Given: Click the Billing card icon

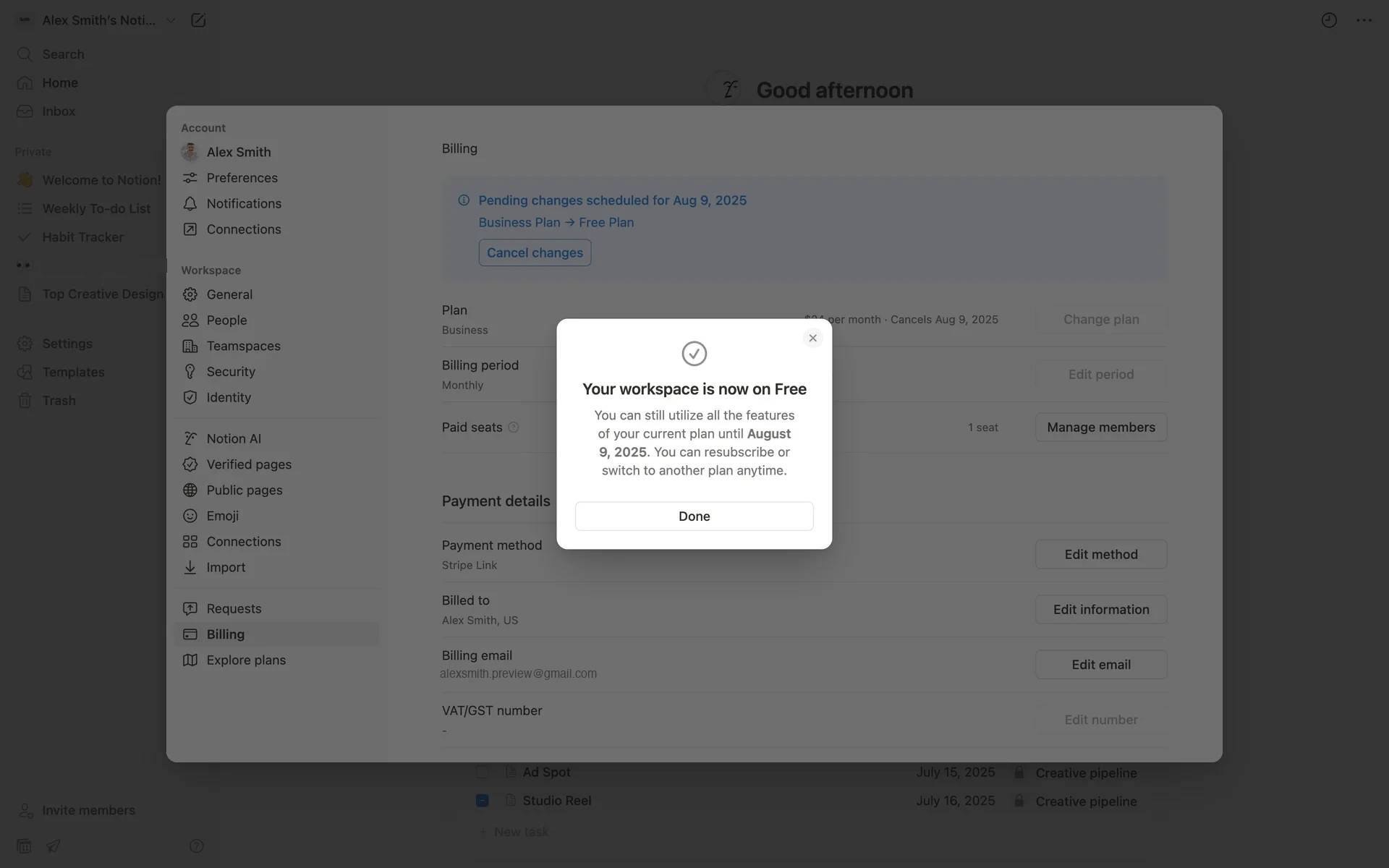Looking at the screenshot, I should (190, 634).
